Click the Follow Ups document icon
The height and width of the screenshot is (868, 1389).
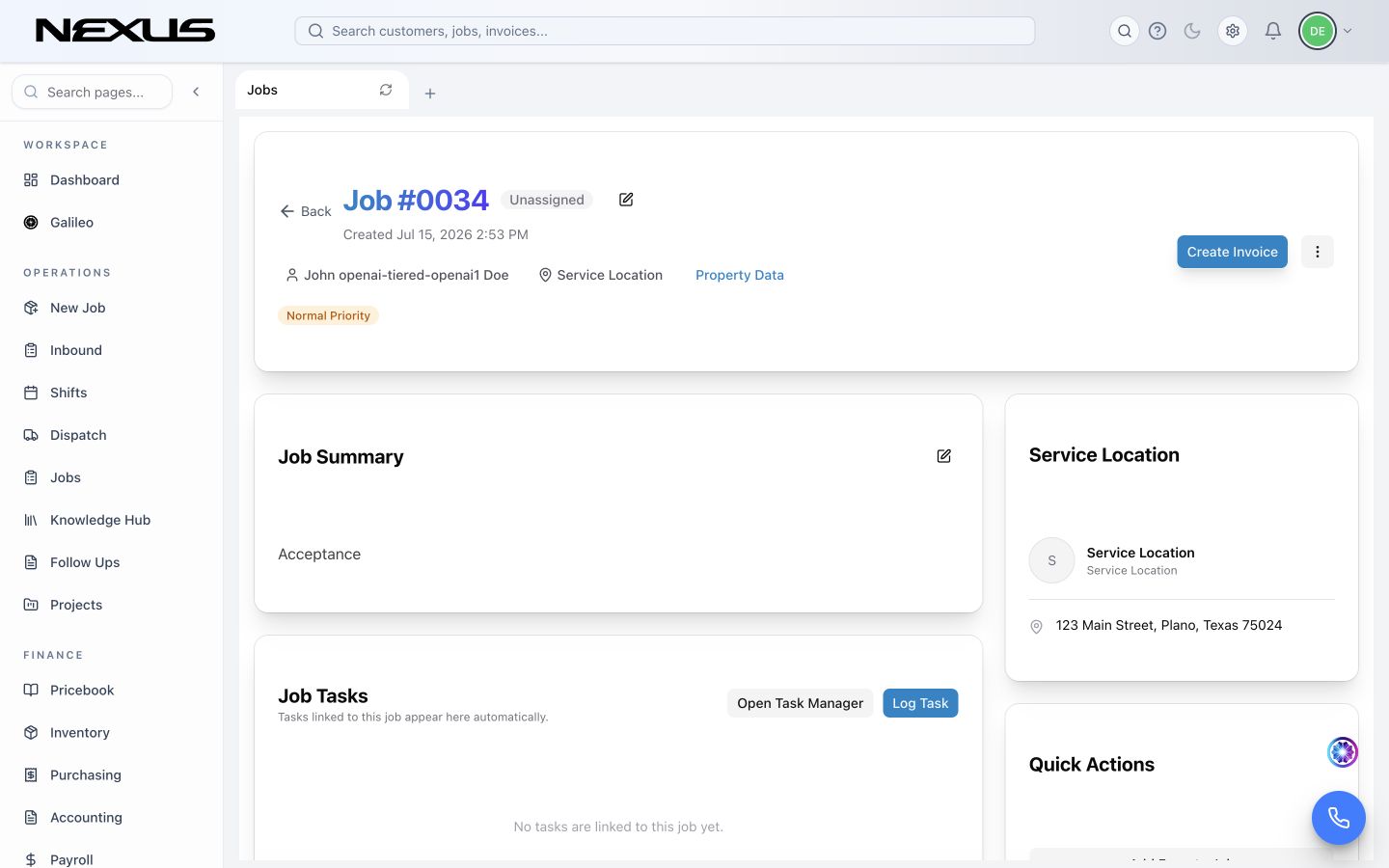tap(31, 562)
